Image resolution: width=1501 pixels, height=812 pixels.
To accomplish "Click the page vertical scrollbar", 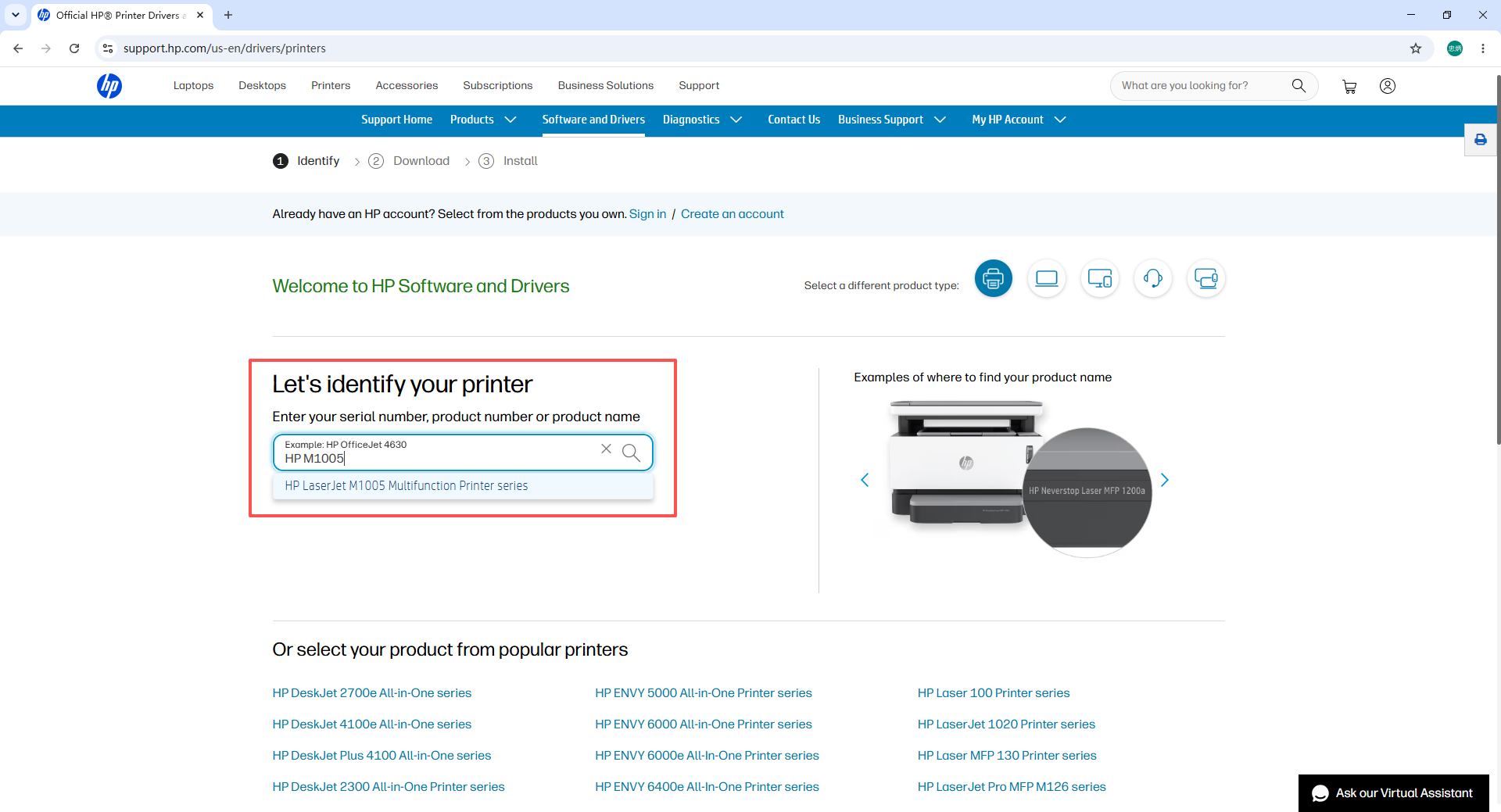I will 1498,260.
